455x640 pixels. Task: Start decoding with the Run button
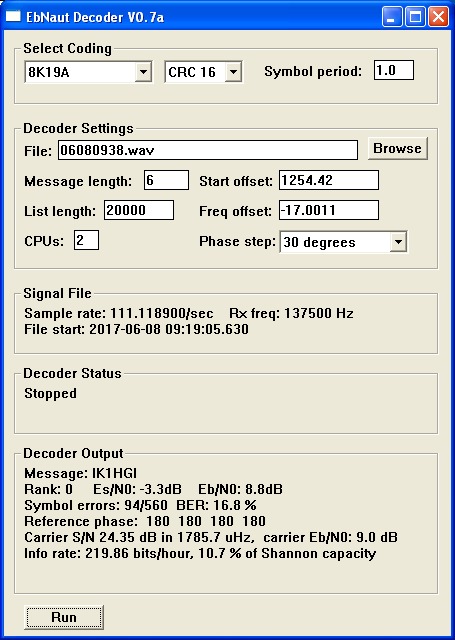(64, 617)
